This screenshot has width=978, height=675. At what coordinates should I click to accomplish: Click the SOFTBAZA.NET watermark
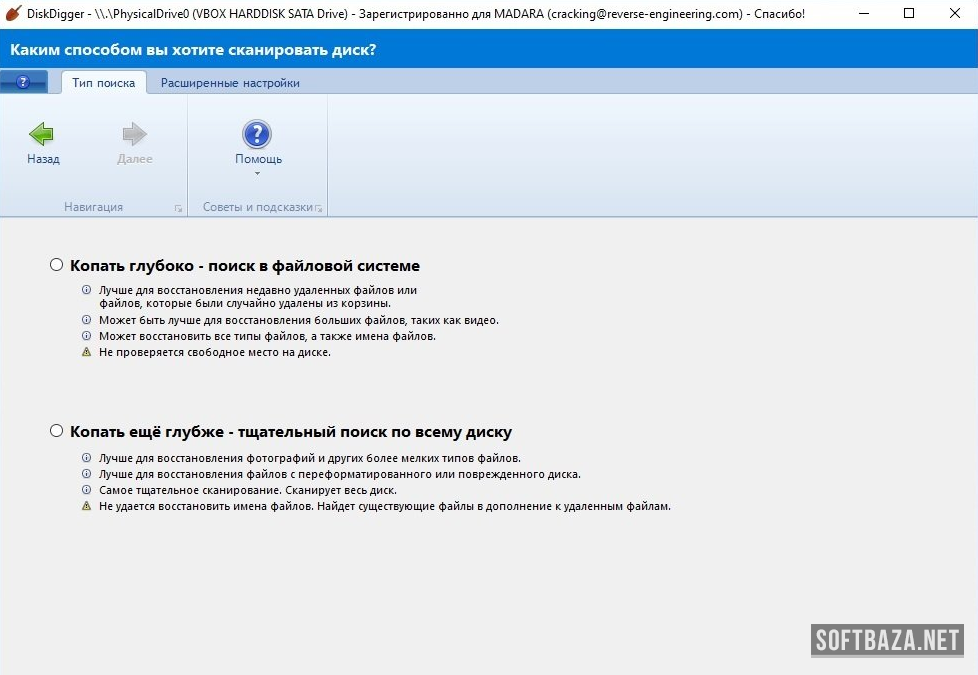(x=887, y=640)
